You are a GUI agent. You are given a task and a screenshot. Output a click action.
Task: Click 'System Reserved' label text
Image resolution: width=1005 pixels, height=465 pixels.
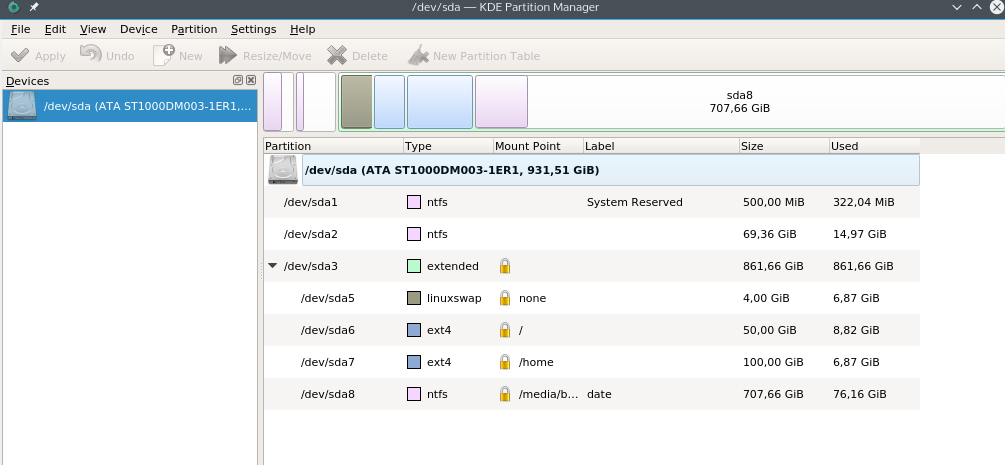pyautogui.click(x=635, y=202)
